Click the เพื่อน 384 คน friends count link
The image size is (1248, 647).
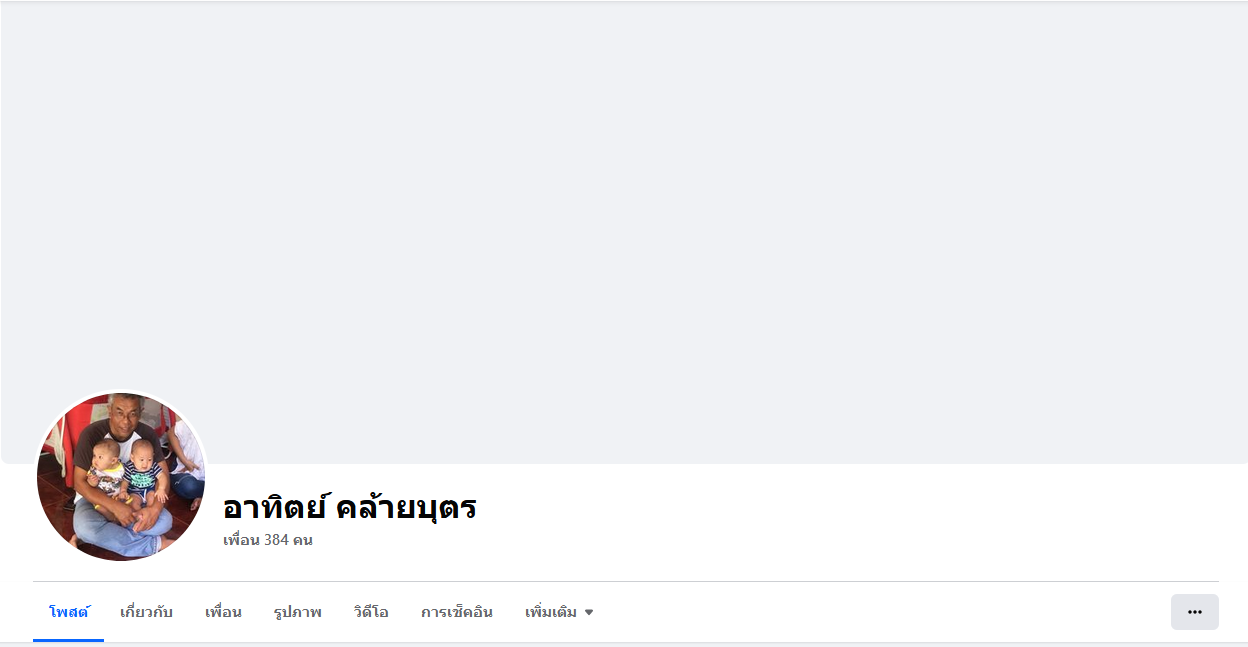coord(268,540)
